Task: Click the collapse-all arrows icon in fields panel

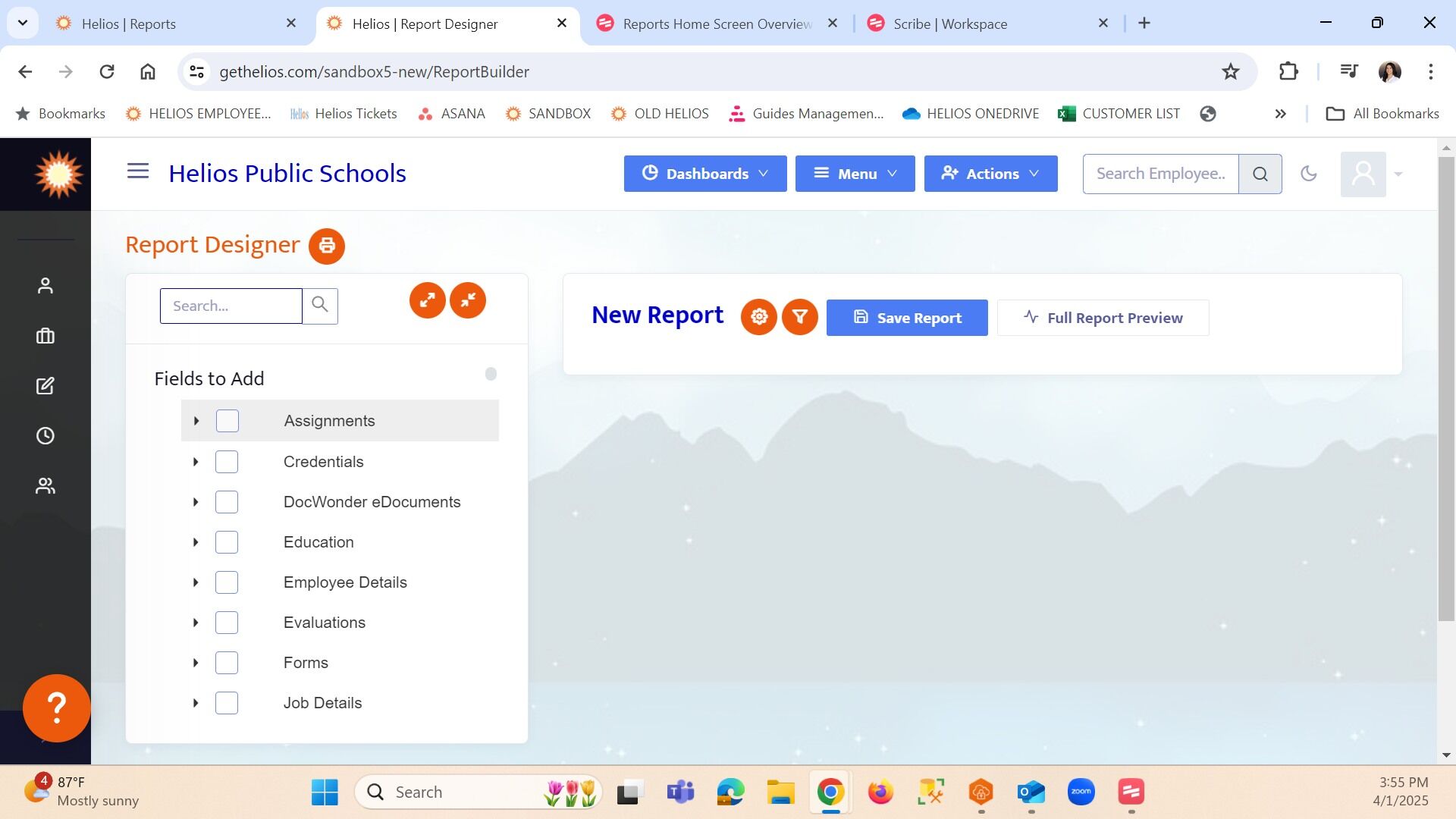Action: point(468,300)
